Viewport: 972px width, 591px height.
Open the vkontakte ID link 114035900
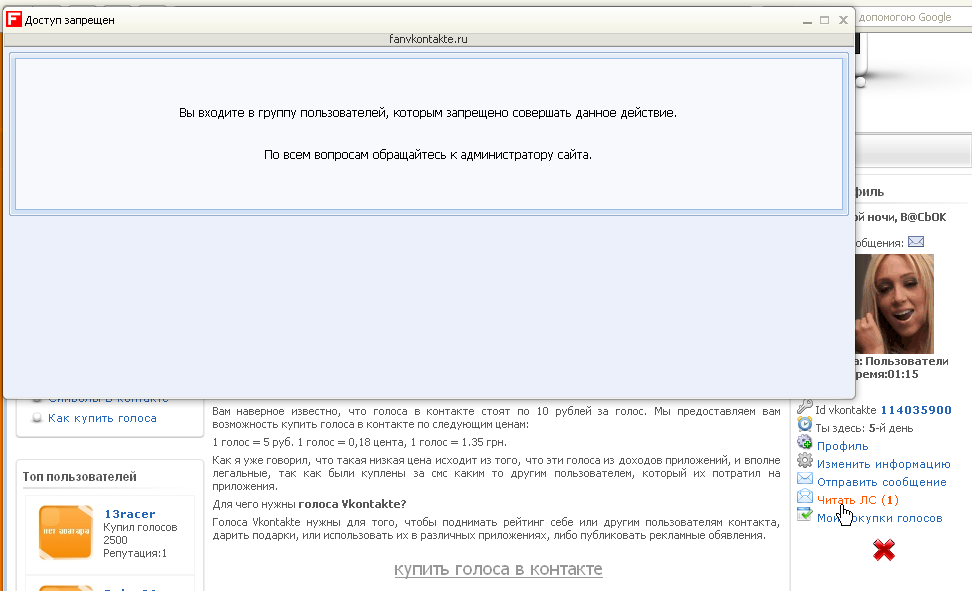coord(916,410)
